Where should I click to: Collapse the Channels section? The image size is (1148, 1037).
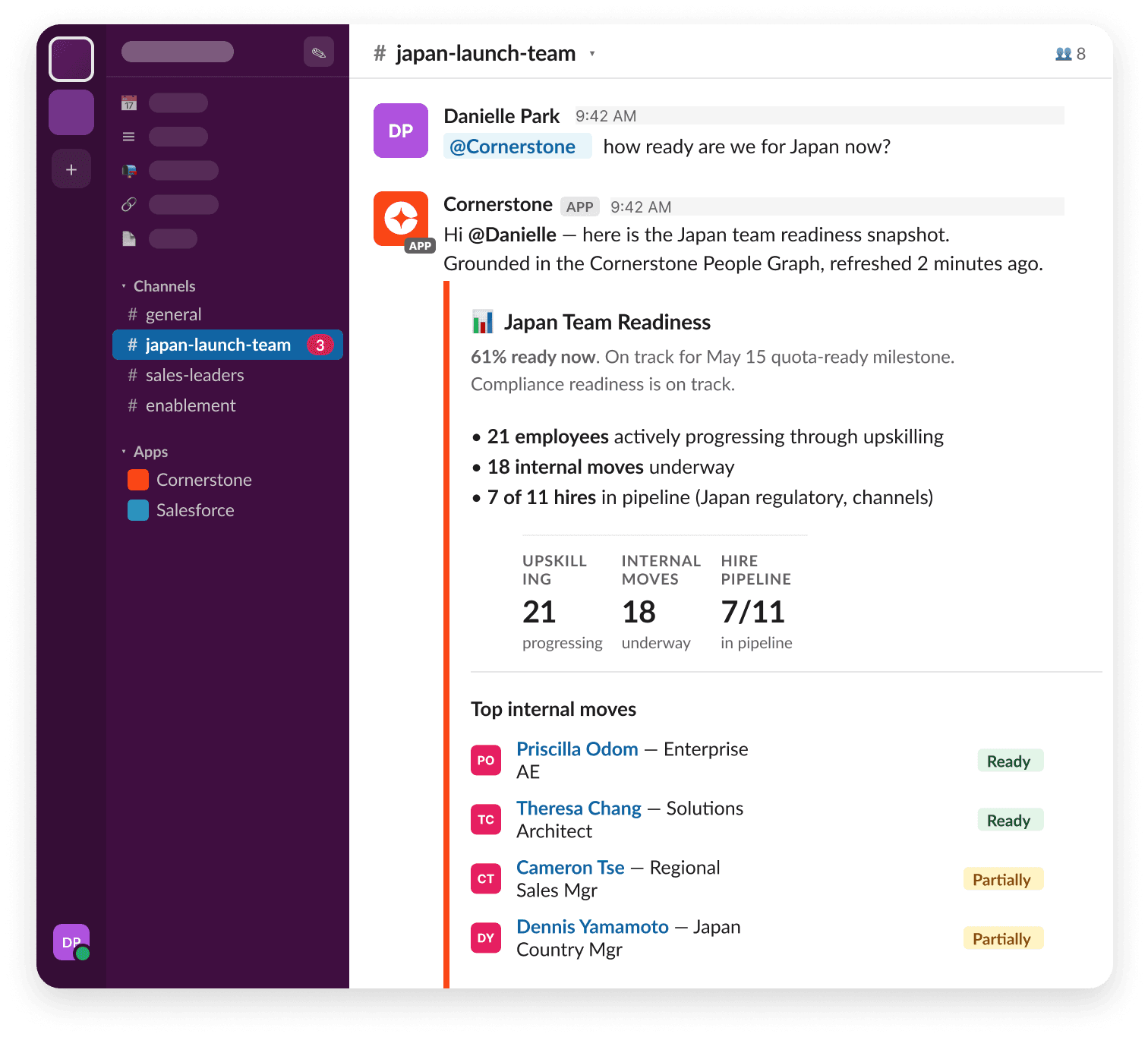[124, 286]
